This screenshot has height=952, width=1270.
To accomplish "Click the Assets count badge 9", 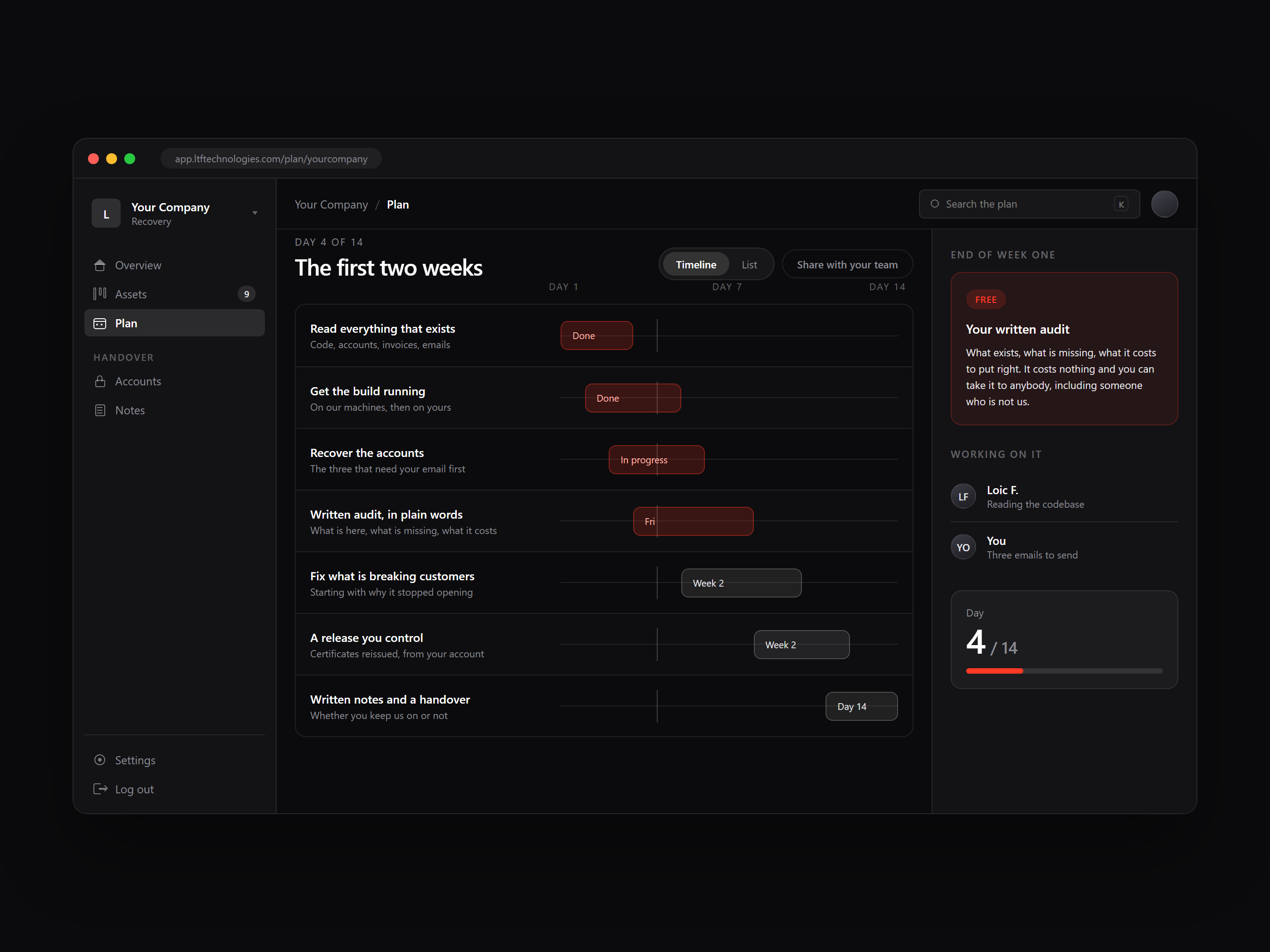I will pos(246,294).
